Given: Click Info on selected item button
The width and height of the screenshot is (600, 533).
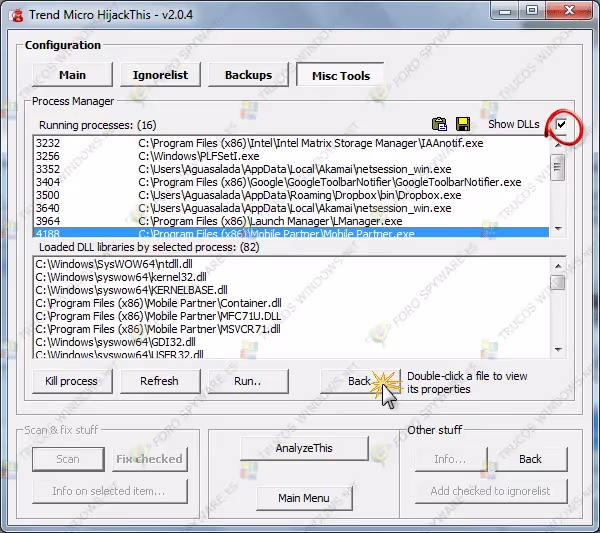Looking at the screenshot, I should [x=110, y=491].
